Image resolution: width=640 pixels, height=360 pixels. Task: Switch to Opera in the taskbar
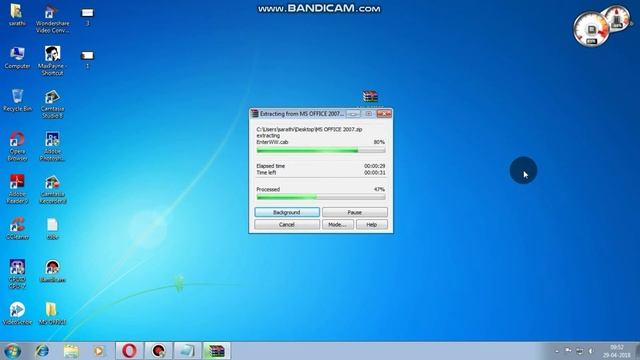pyautogui.click(x=129, y=351)
